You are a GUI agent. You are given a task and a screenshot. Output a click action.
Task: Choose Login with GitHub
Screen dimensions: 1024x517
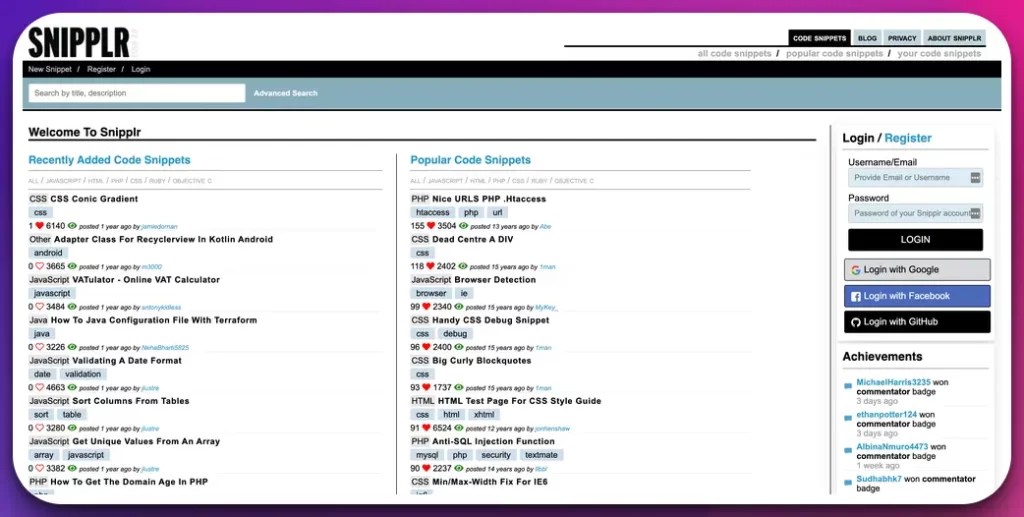coord(917,322)
